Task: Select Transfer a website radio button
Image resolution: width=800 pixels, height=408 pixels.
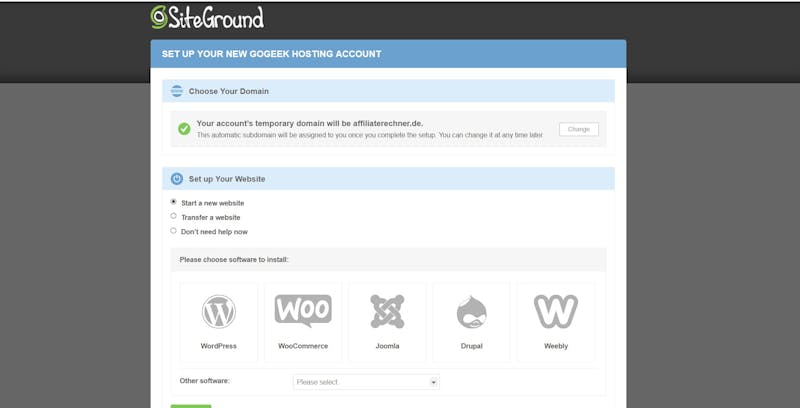Action: coord(173,216)
